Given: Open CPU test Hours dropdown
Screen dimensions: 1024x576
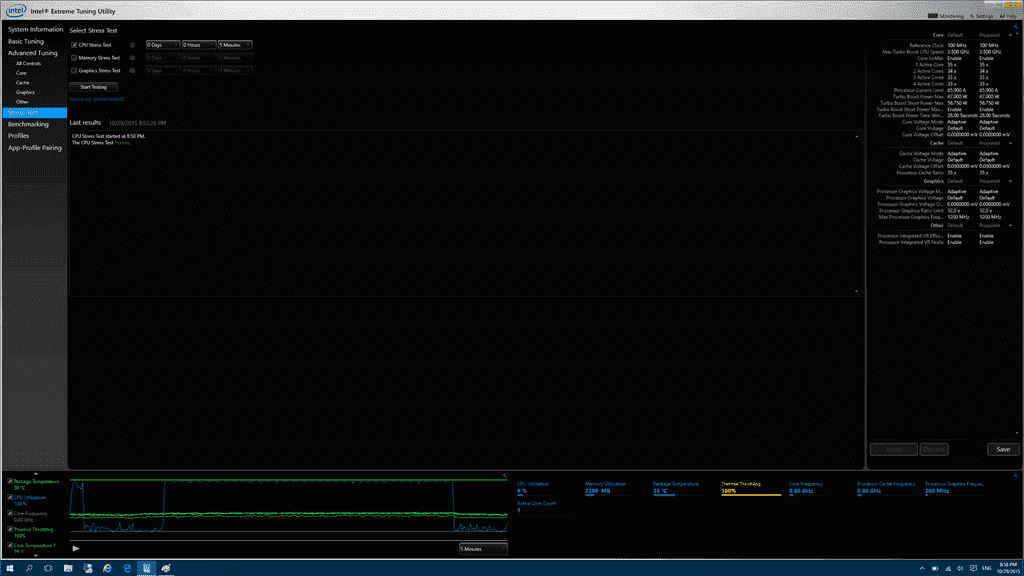Looking at the screenshot, I should coord(199,45).
